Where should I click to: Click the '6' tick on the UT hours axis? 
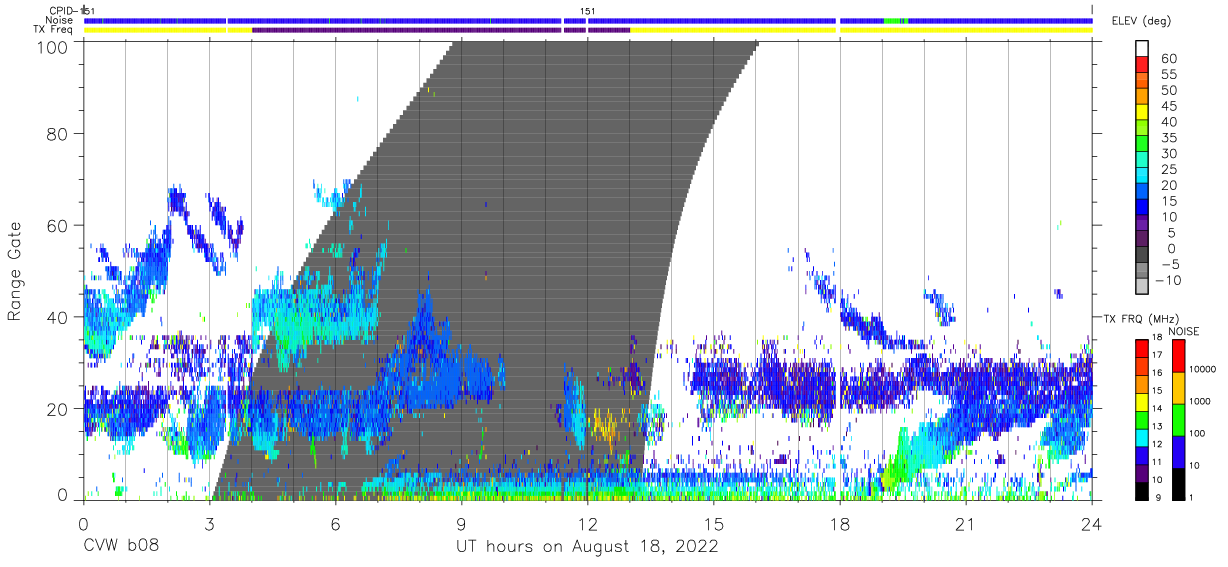pyautogui.click(x=335, y=524)
